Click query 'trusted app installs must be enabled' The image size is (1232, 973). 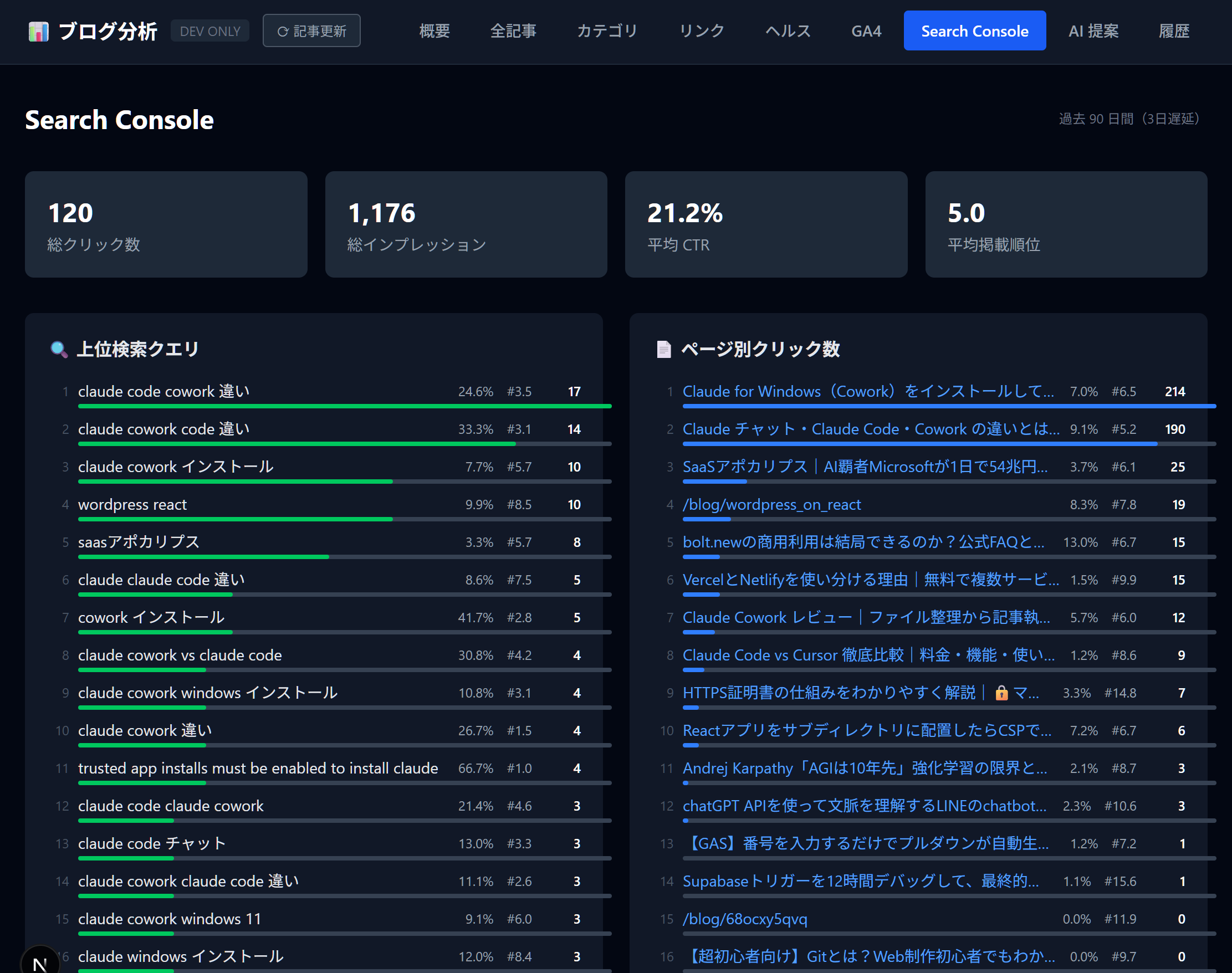(x=258, y=768)
